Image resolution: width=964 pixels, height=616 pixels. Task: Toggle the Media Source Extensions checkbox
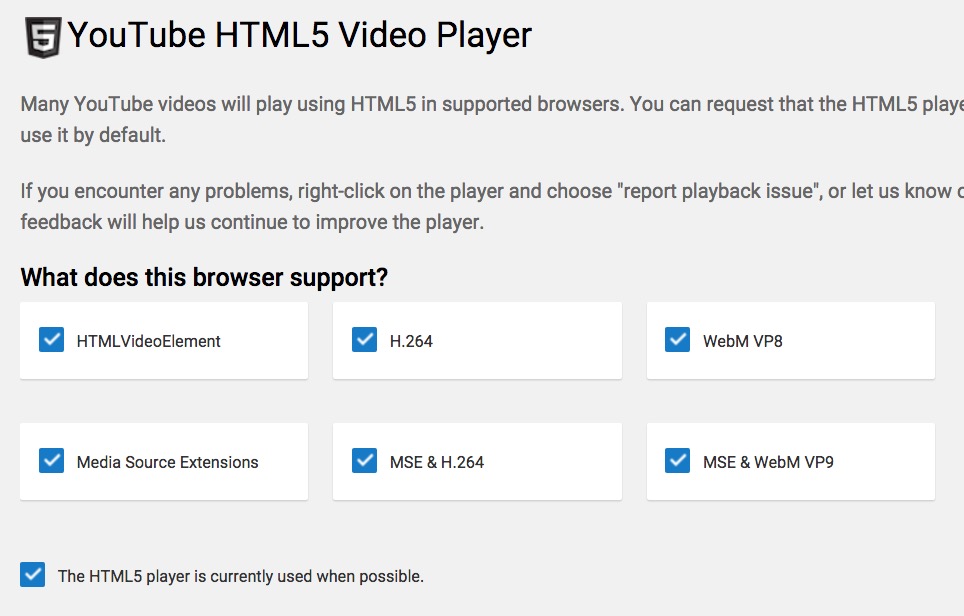[51, 461]
